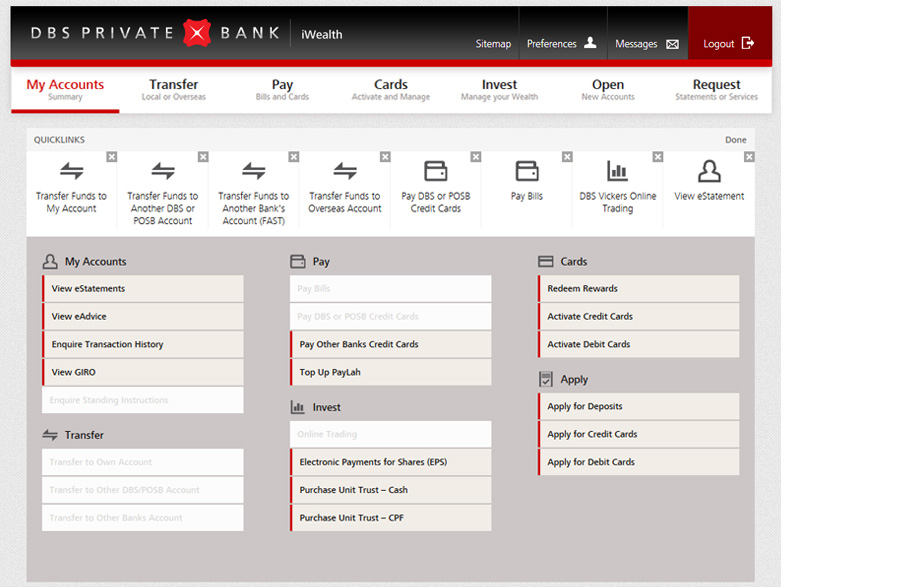Click Transfer Funds to Another Bank's Account (FAST) icon

pyautogui.click(x=254, y=171)
